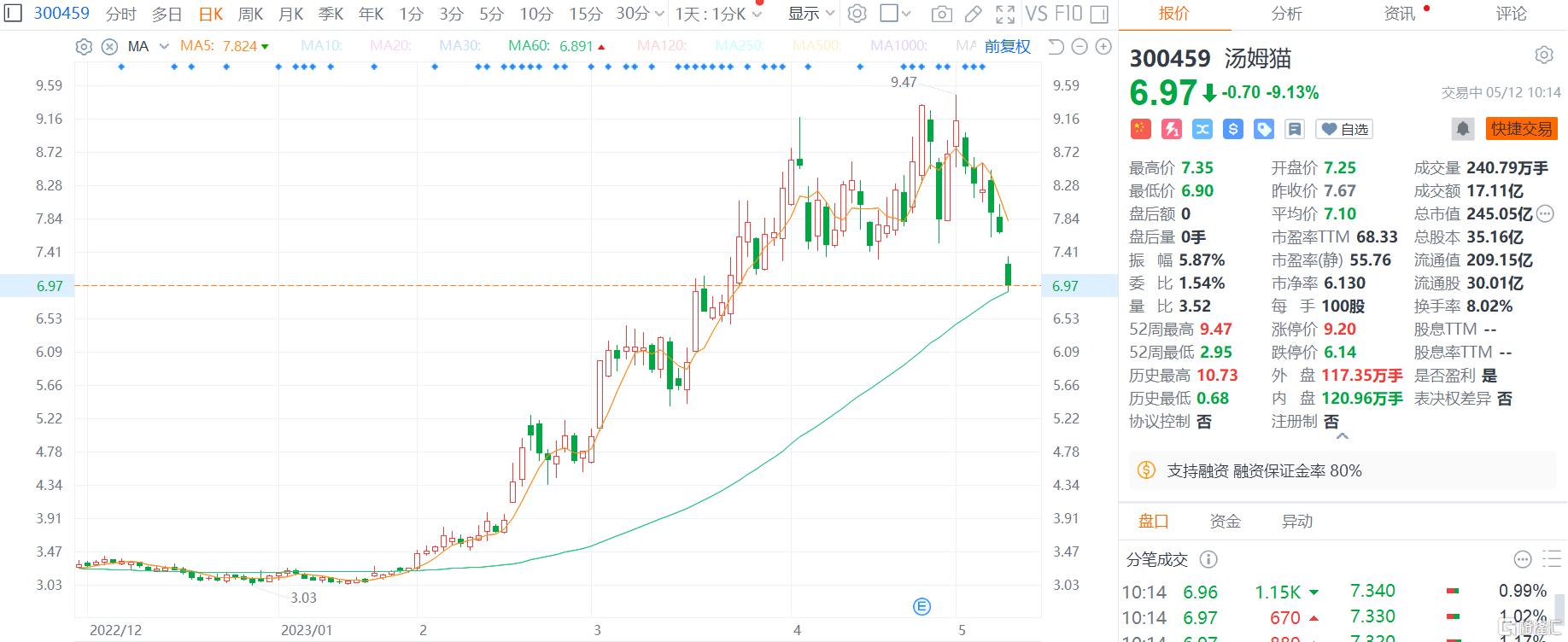This screenshot has width=1568, height=642.
Task: Toggle the MA500 moving average line
Action: coord(817,46)
